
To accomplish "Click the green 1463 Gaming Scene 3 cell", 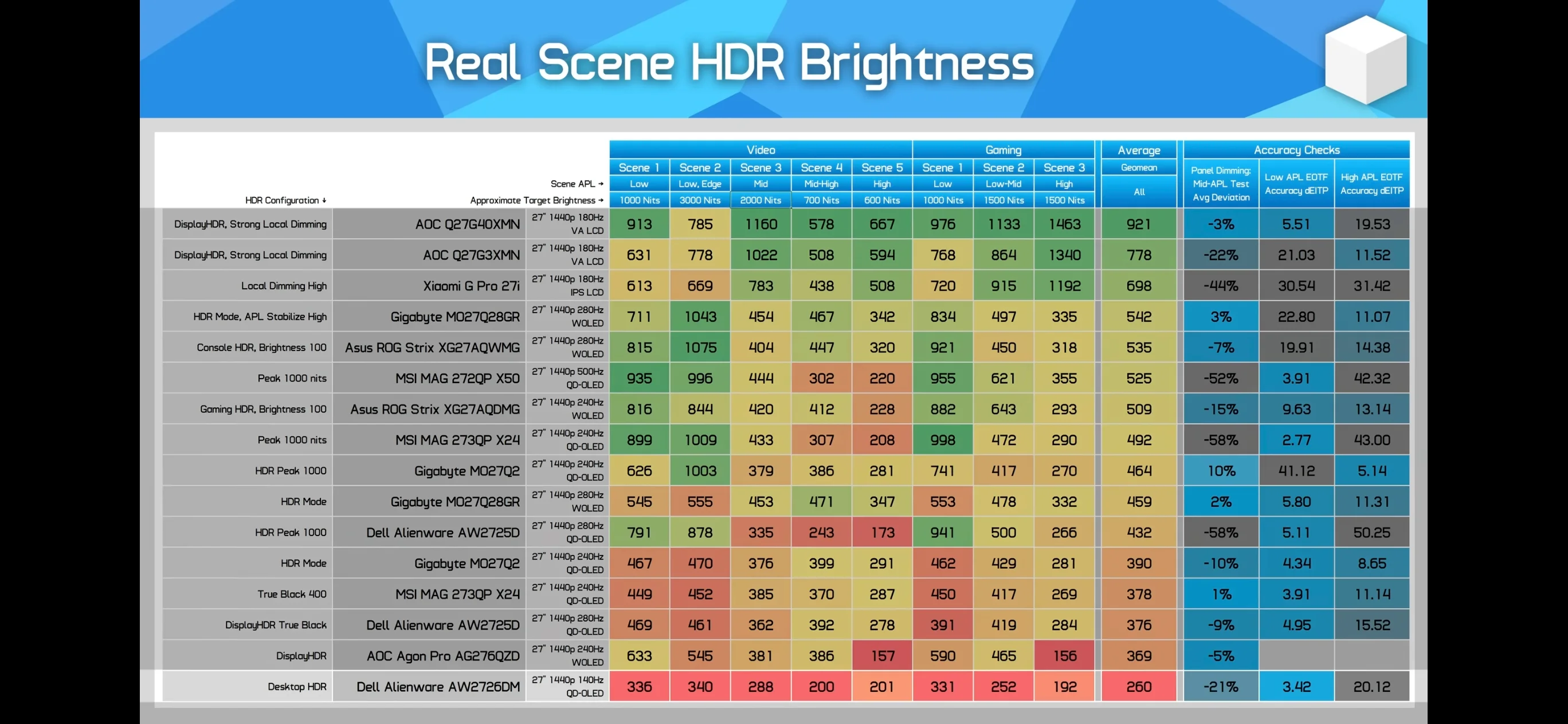I will 1064,224.
